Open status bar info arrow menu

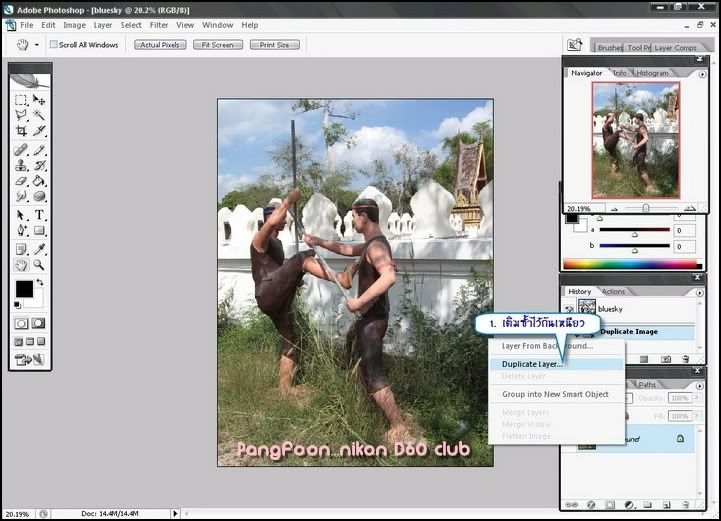(175, 513)
